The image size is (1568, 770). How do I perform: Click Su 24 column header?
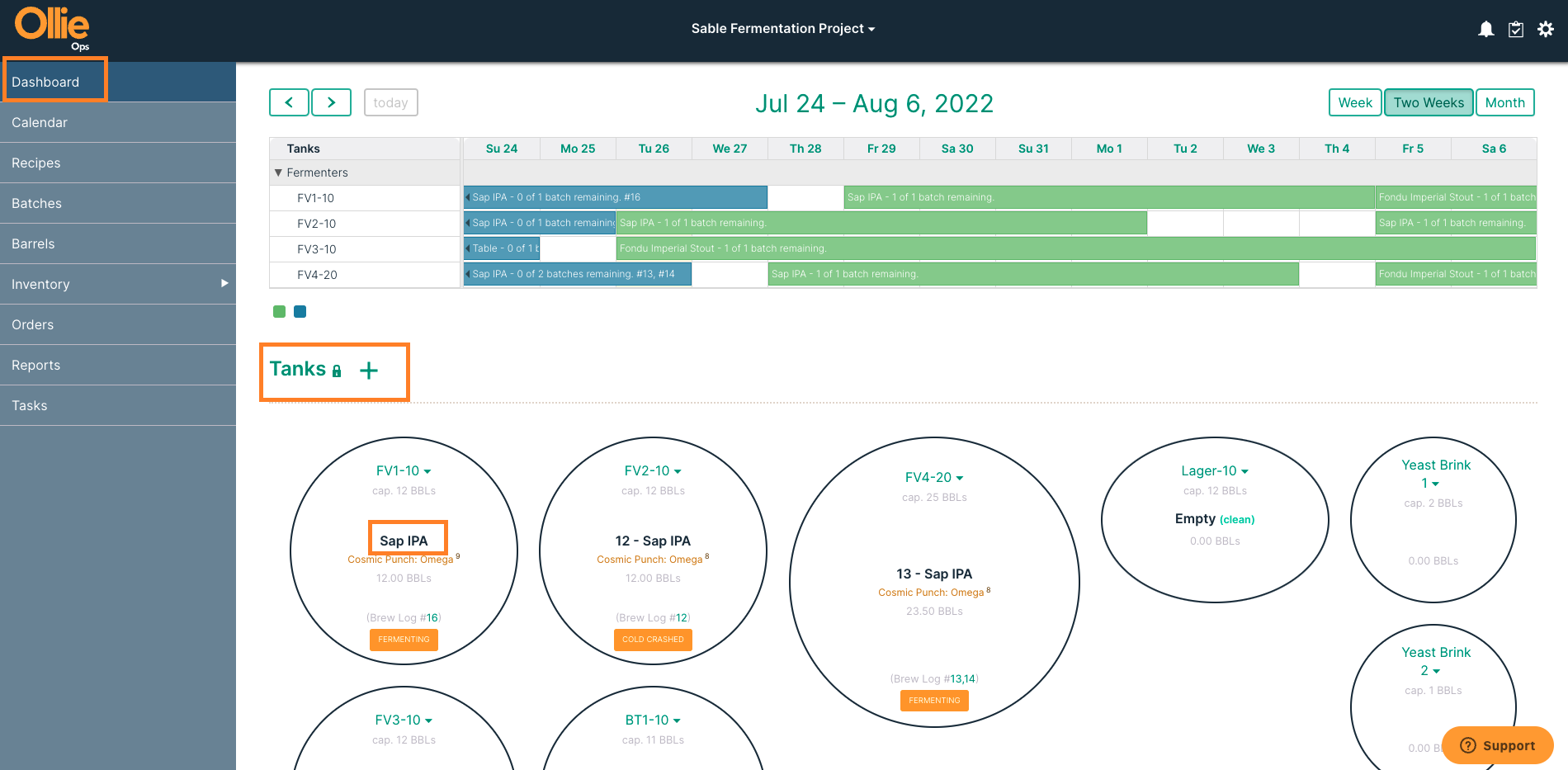pos(502,149)
